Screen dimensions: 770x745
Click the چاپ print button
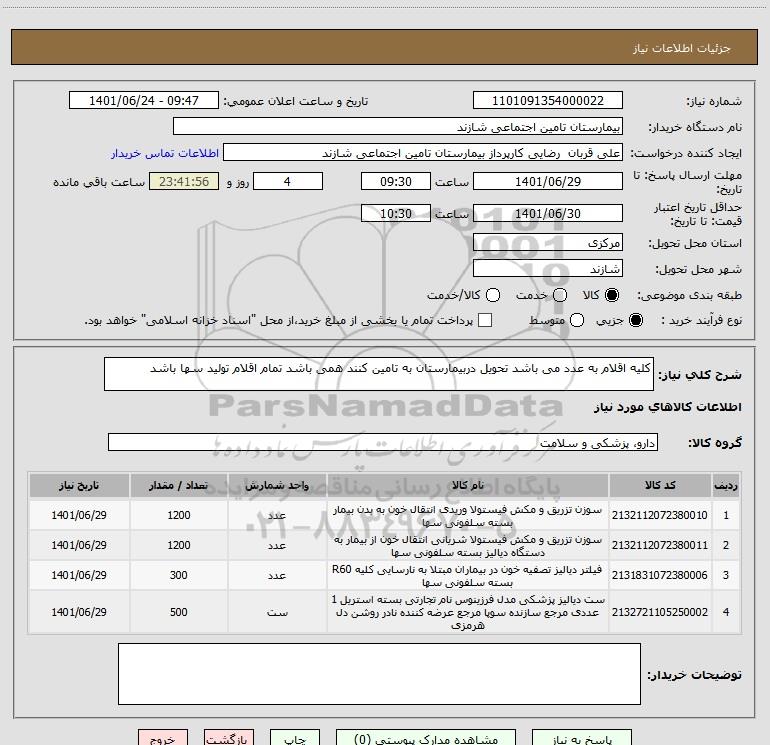[295, 737]
